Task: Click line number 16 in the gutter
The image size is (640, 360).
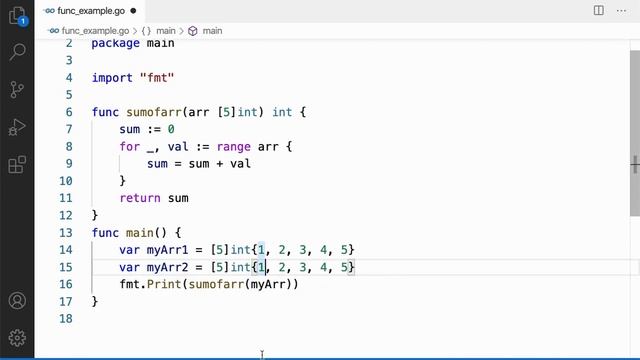Action: pos(66,284)
